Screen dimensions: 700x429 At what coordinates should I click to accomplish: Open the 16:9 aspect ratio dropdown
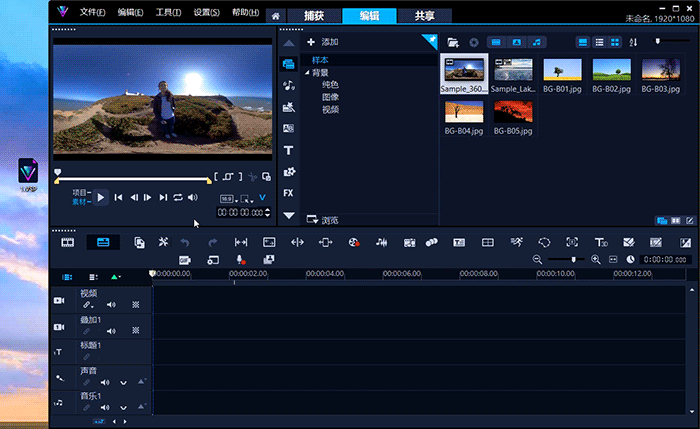point(228,199)
